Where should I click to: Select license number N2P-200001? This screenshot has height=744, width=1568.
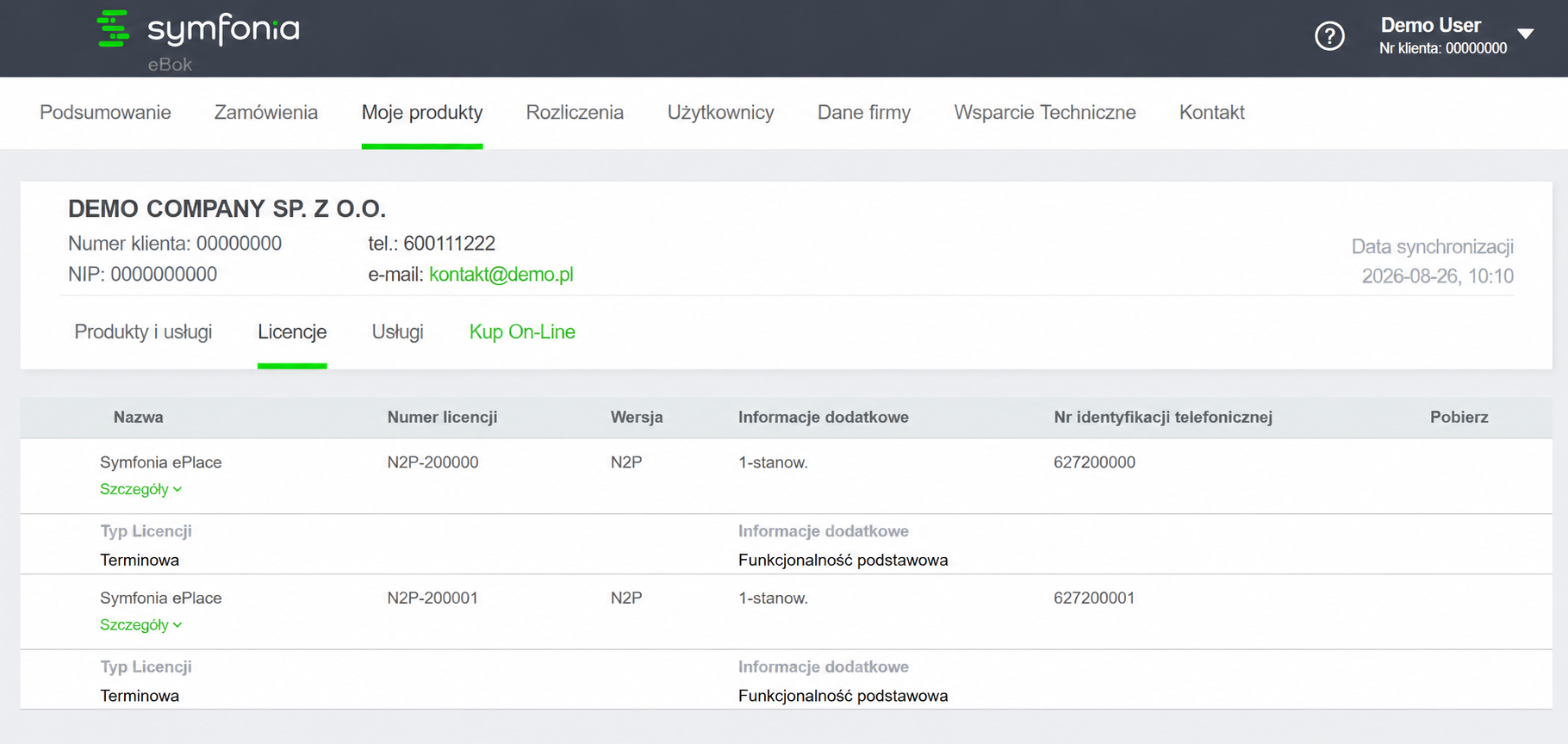(432, 598)
